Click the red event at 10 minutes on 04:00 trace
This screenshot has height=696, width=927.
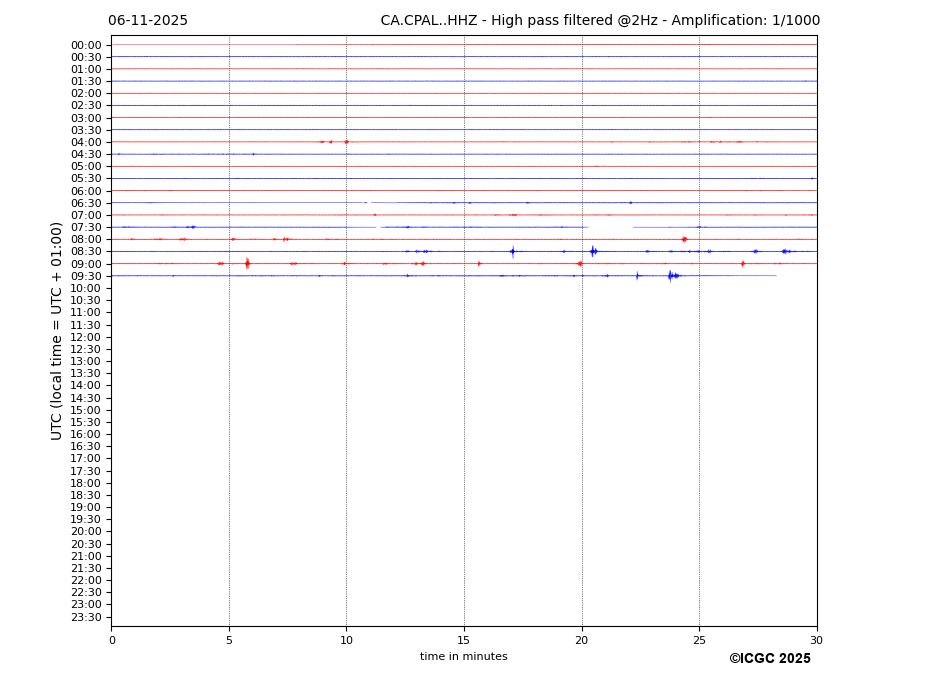click(346, 142)
